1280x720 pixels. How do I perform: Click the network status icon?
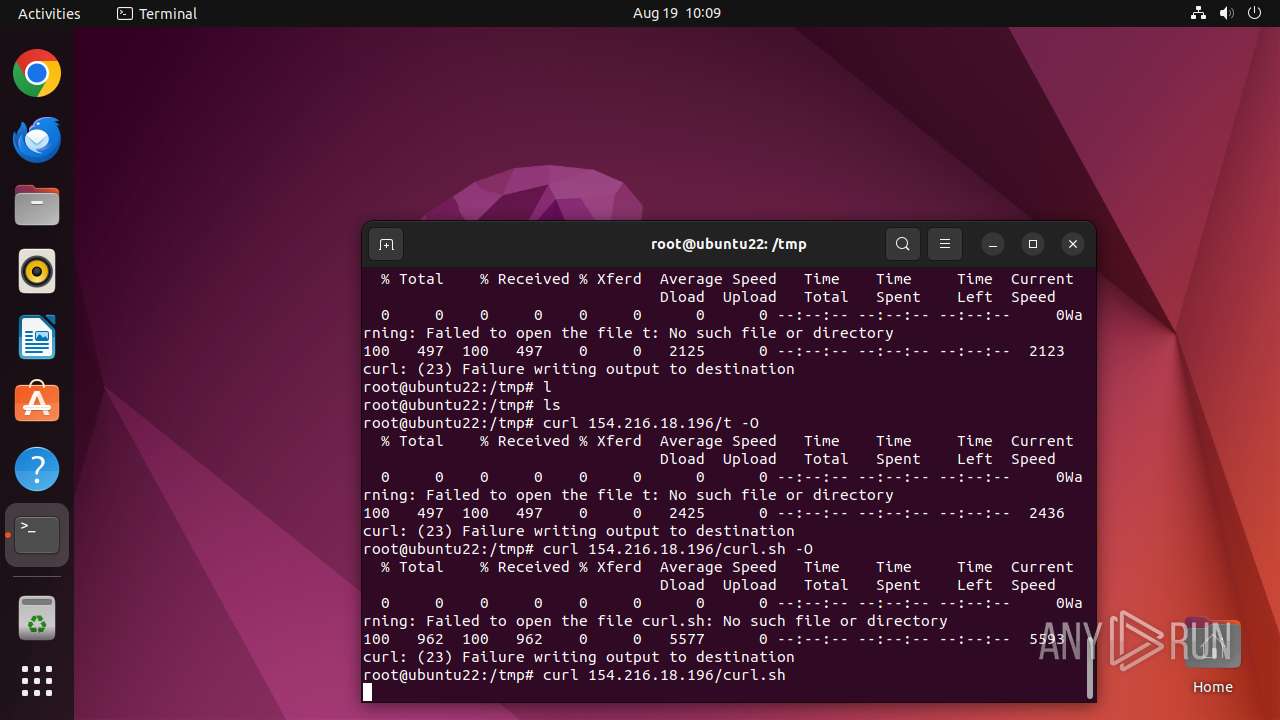point(1198,13)
